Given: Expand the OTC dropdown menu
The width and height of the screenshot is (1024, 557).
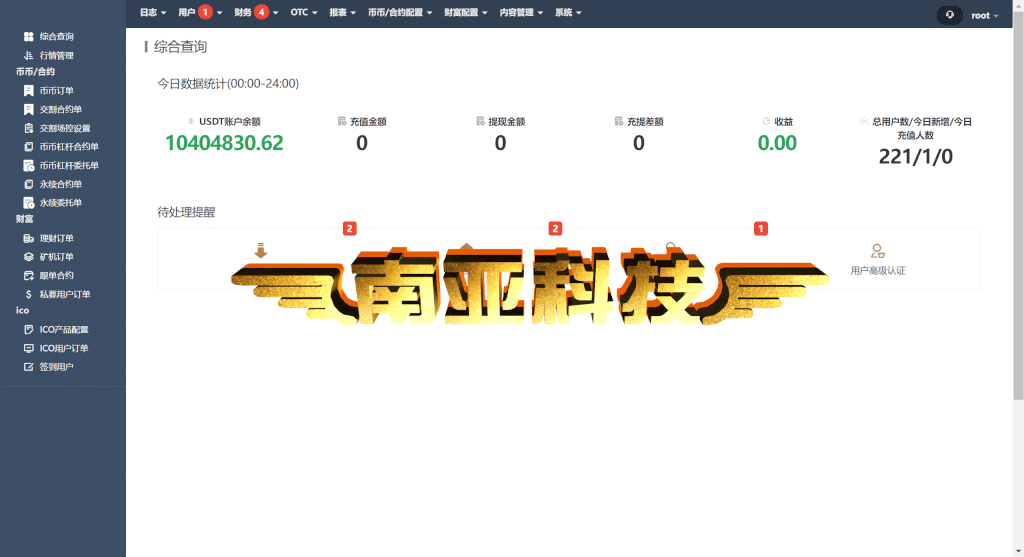Looking at the screenshot, I should pyautogui.click(x=304, y=12).
